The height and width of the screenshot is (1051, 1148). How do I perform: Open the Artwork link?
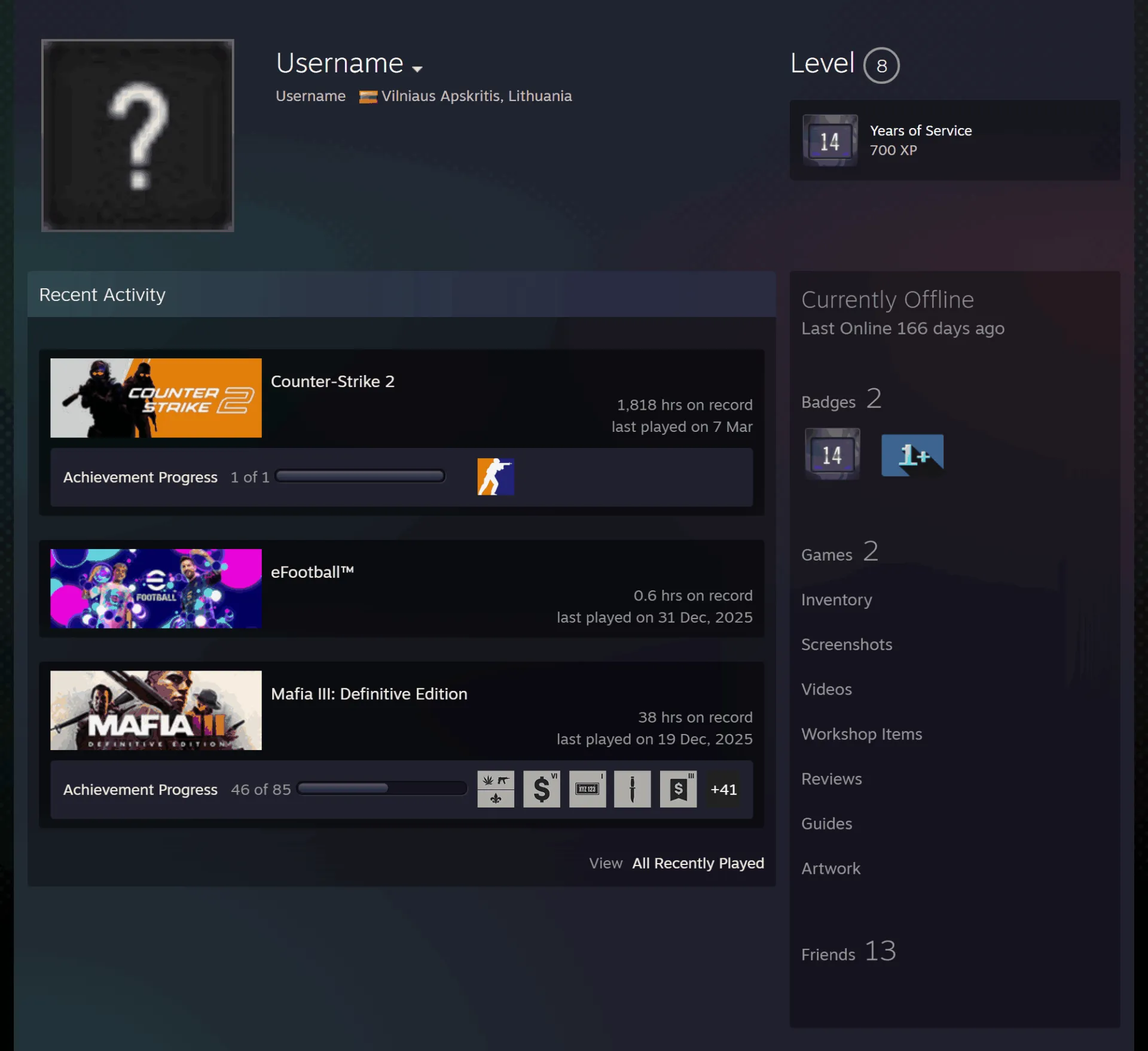(831, 869)
